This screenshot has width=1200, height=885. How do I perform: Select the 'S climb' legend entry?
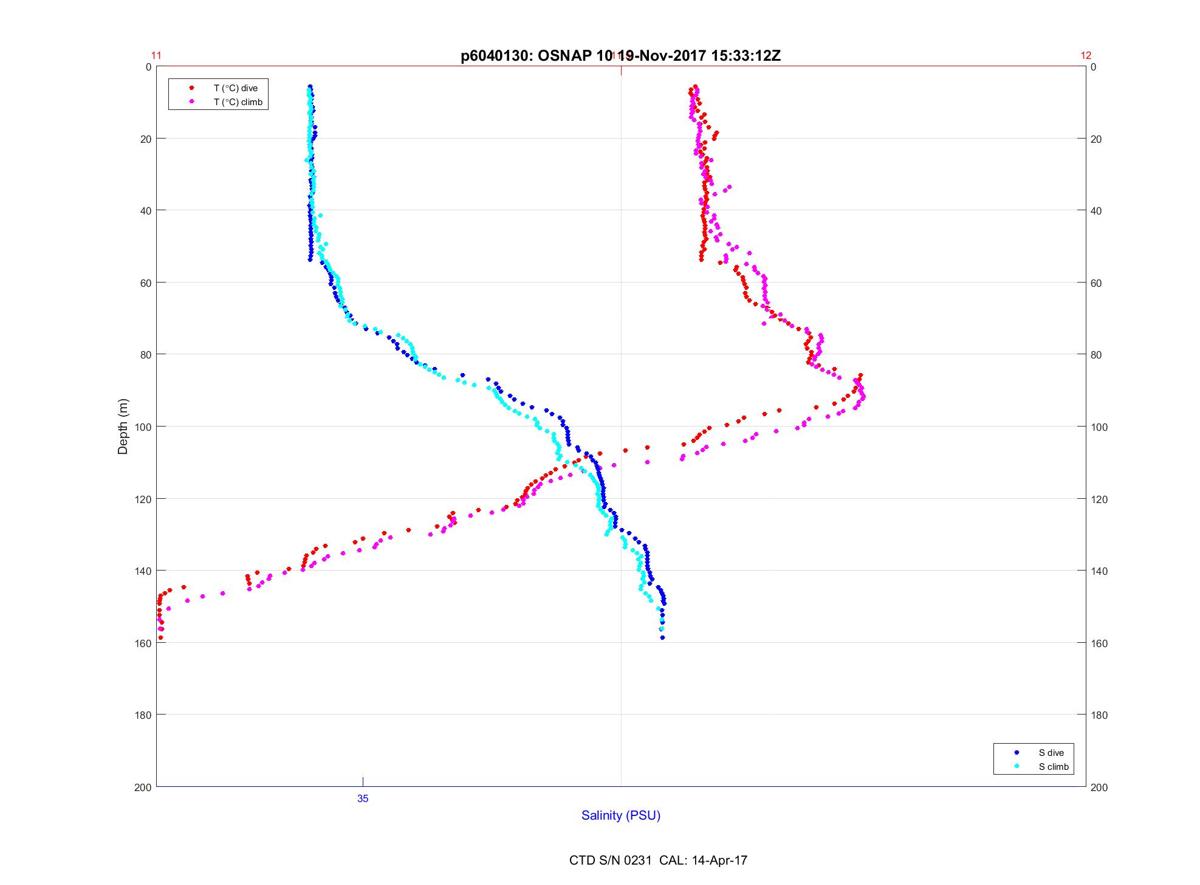[x=1053, y=766]
